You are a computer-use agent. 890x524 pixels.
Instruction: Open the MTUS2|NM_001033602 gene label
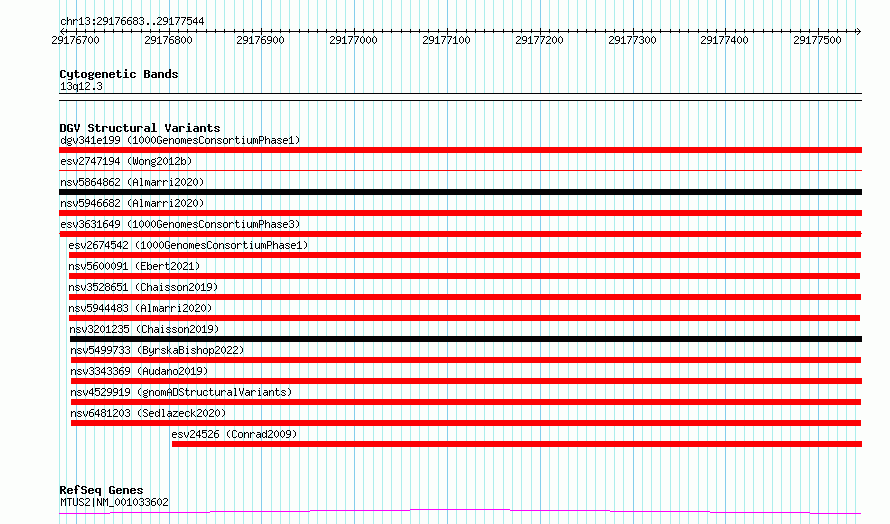coord(114,502)
